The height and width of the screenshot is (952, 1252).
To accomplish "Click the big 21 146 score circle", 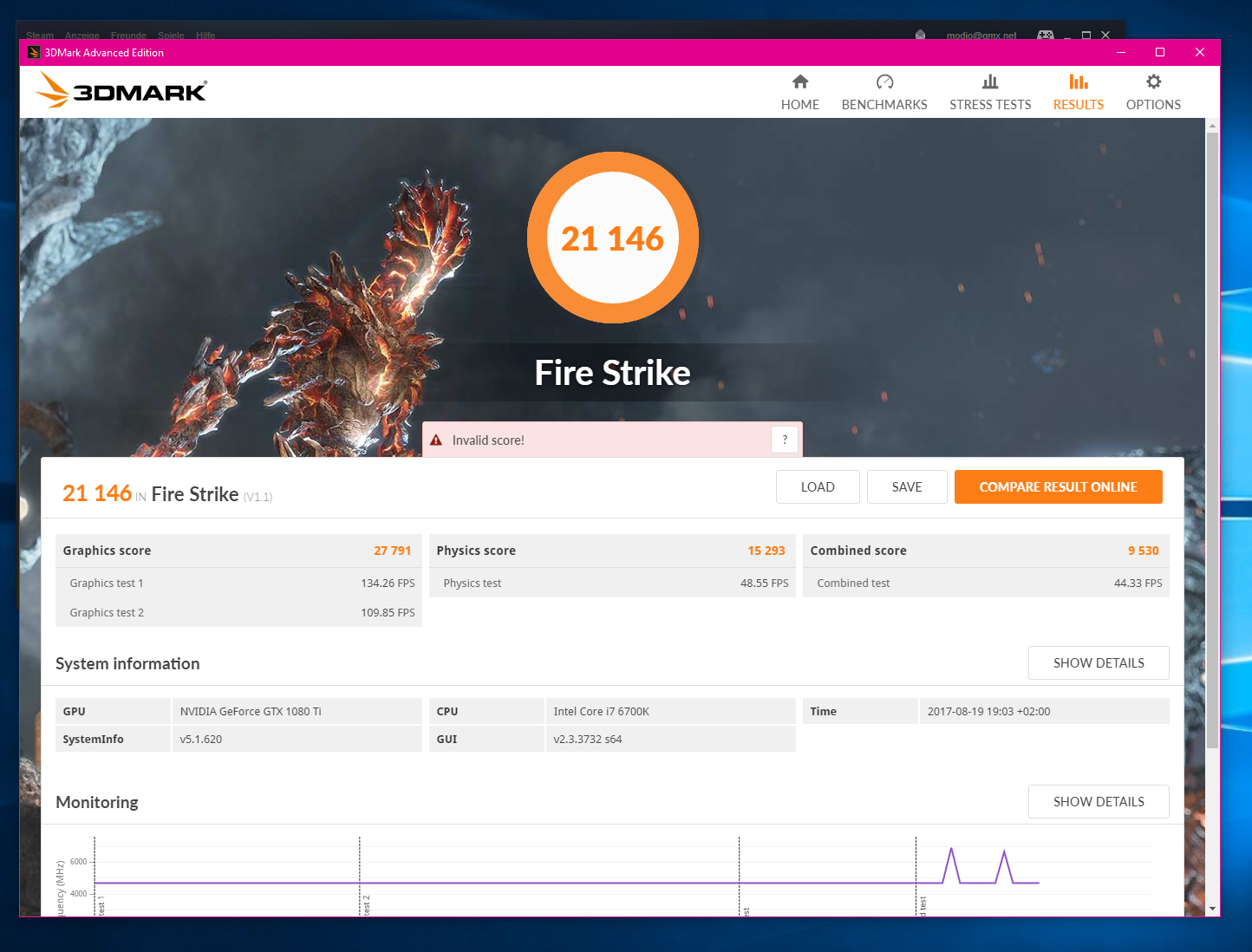I will [x=613, y=238].
